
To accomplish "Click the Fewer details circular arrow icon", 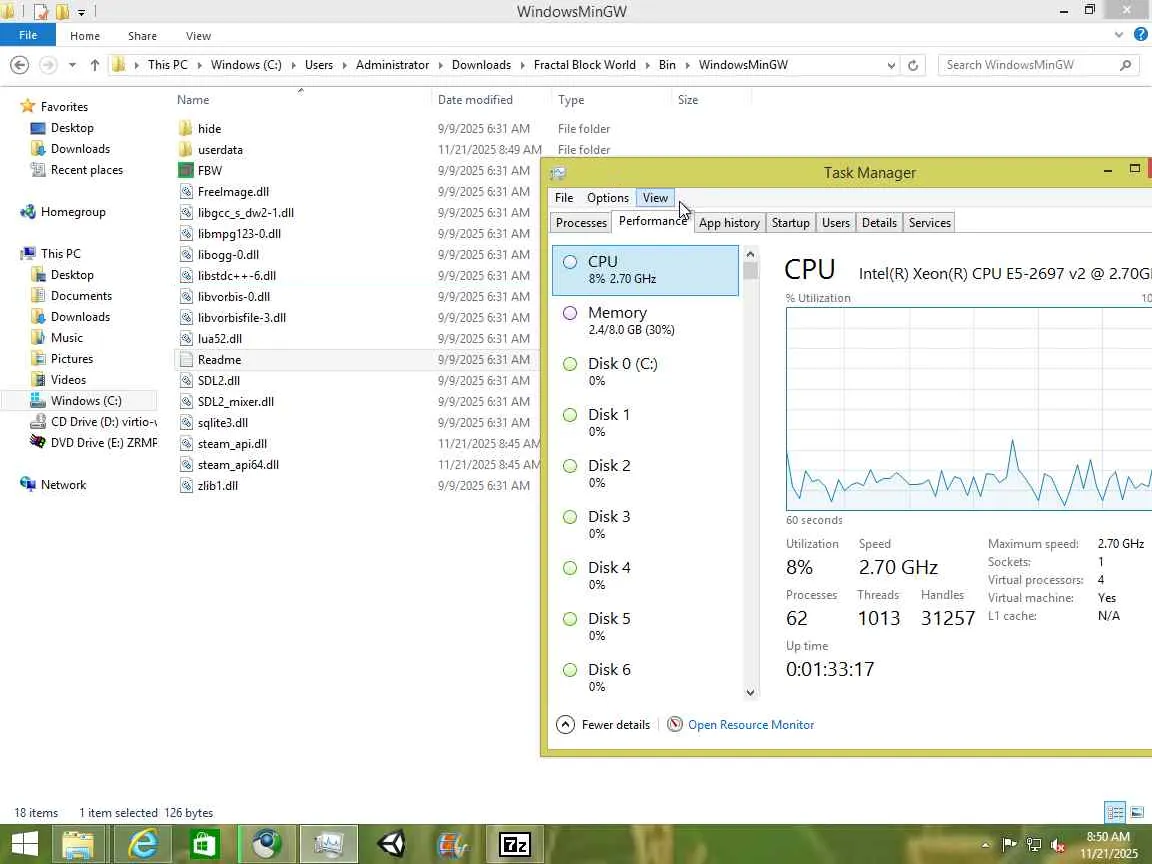I will [565, 724].
